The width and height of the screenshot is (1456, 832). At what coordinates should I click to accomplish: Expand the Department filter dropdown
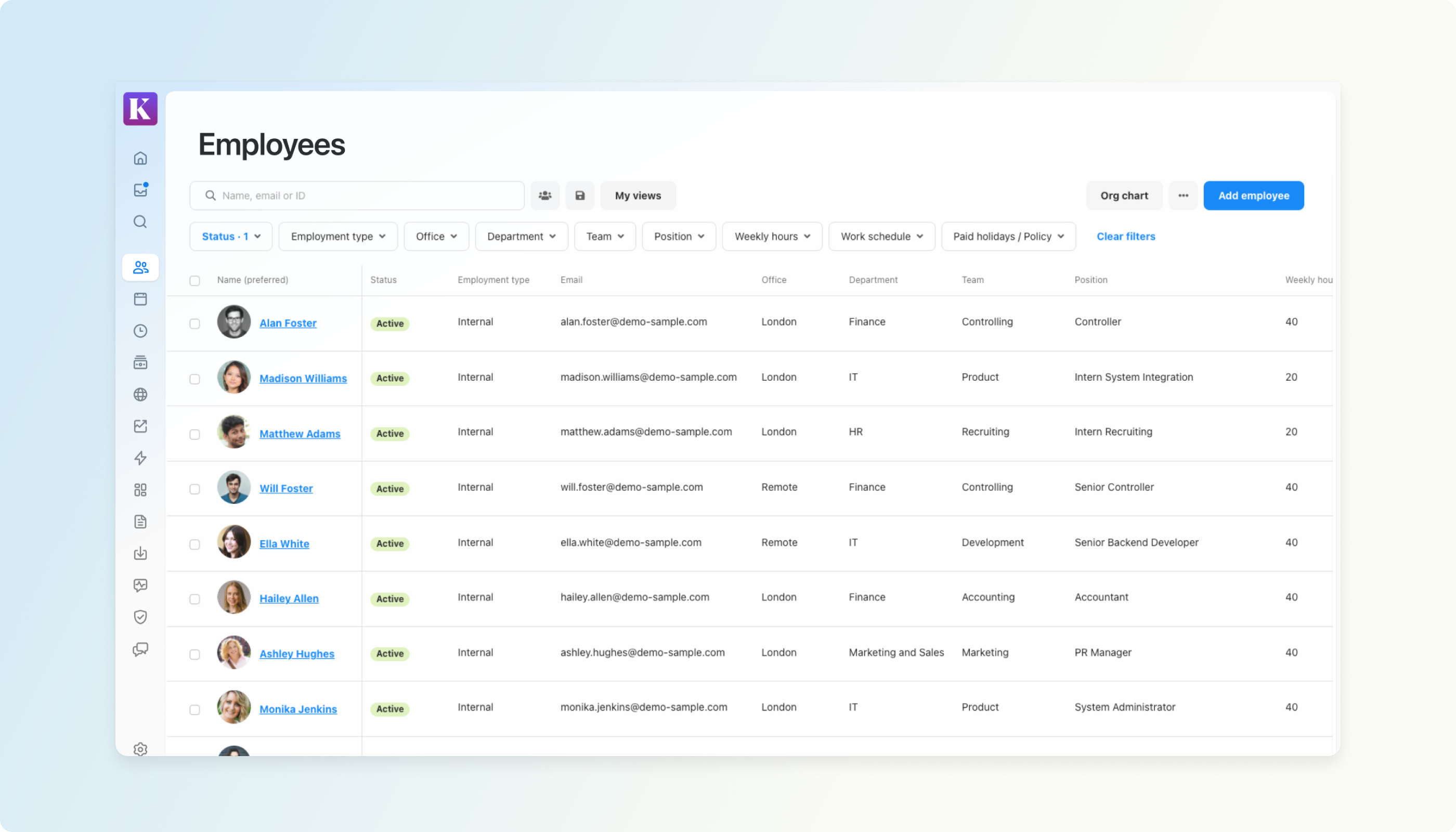[521, 237]
